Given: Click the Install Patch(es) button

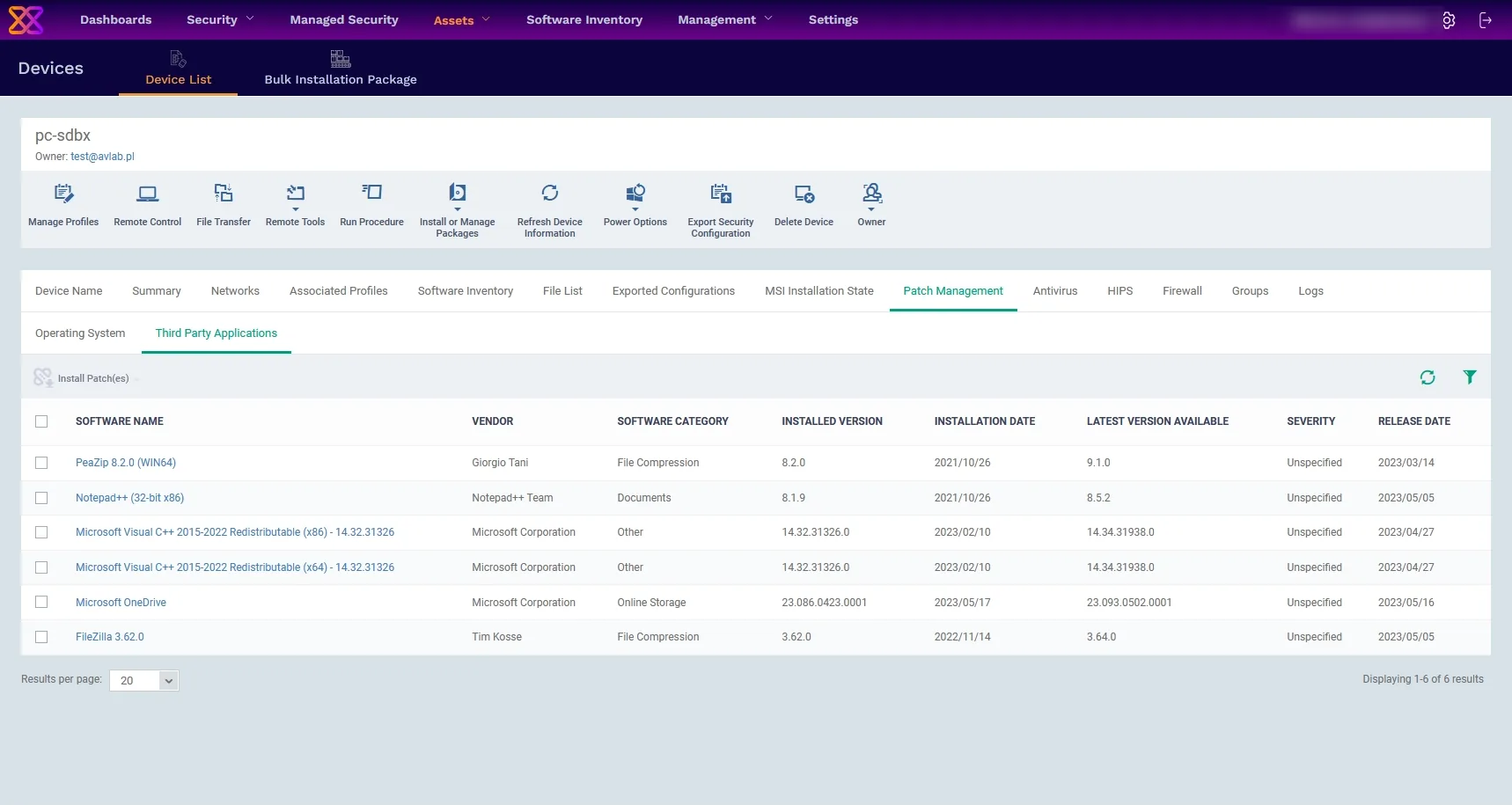Looking at the screenshot, I should pos(81,378).
